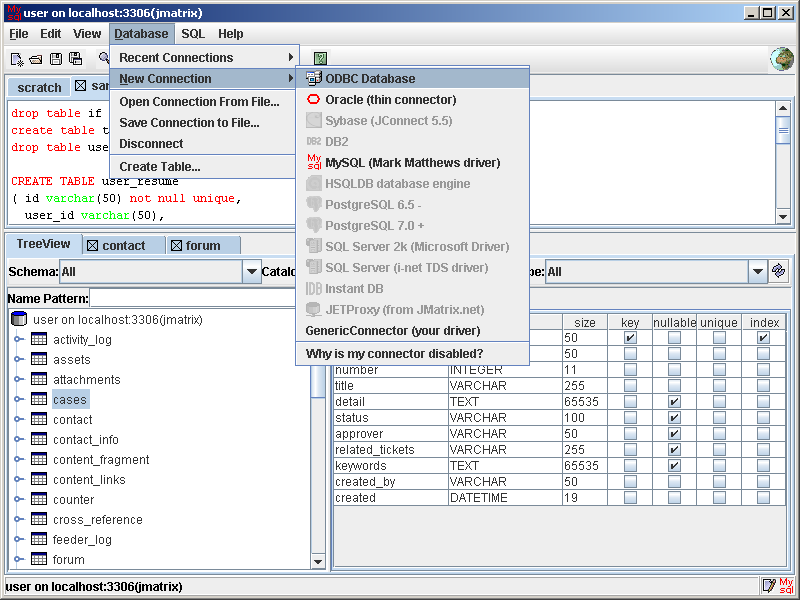
Task: Click the green help icon in toolbar
Action: tap(320, 59)
